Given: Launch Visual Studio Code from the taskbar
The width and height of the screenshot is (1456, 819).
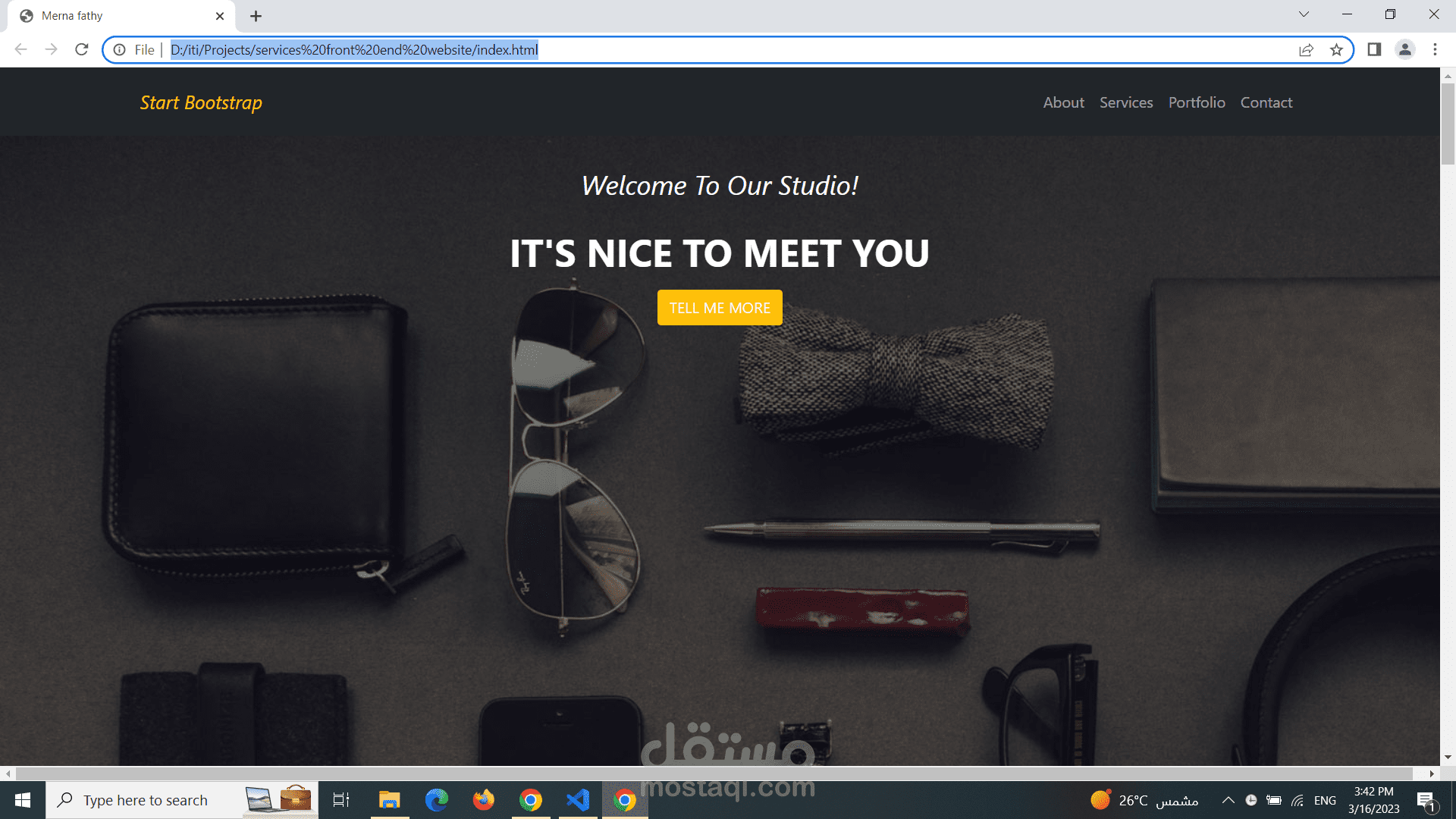Looking at the screenshot, I should click(578, 799).
